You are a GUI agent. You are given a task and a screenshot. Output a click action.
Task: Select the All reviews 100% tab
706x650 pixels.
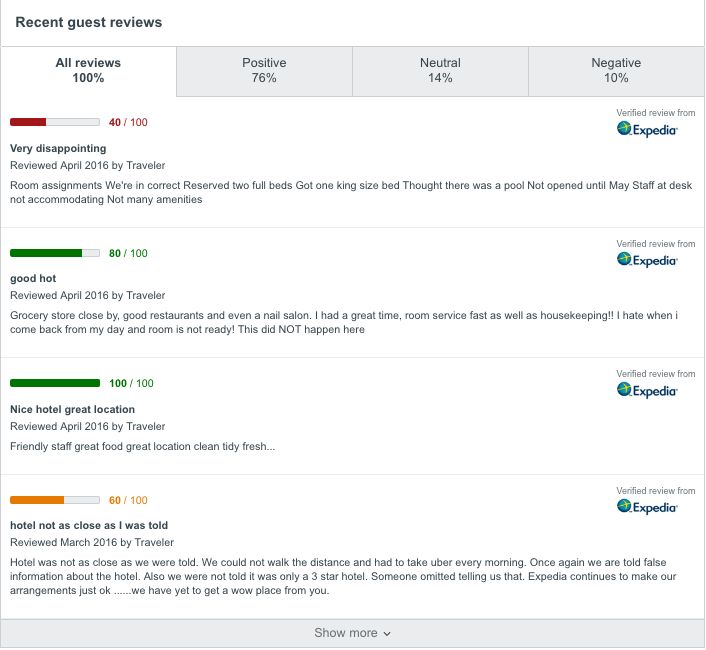88,71
